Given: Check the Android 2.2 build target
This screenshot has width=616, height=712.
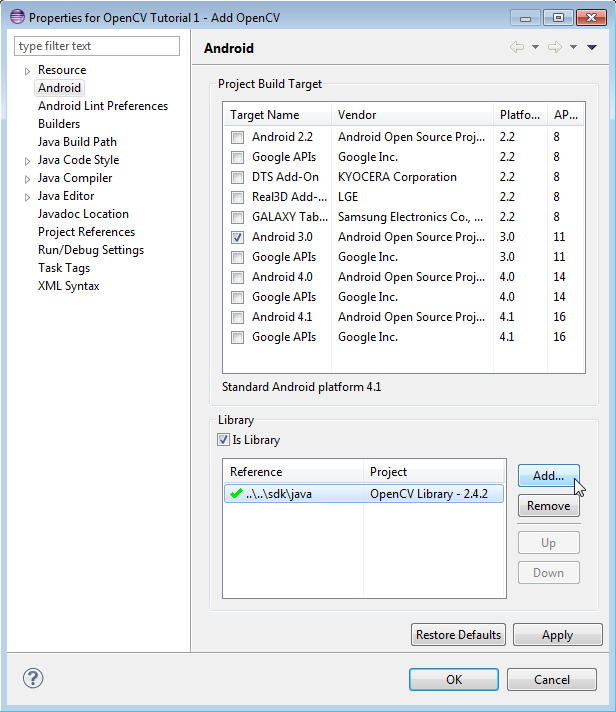Looking at the screenshot, I should 237,137.
